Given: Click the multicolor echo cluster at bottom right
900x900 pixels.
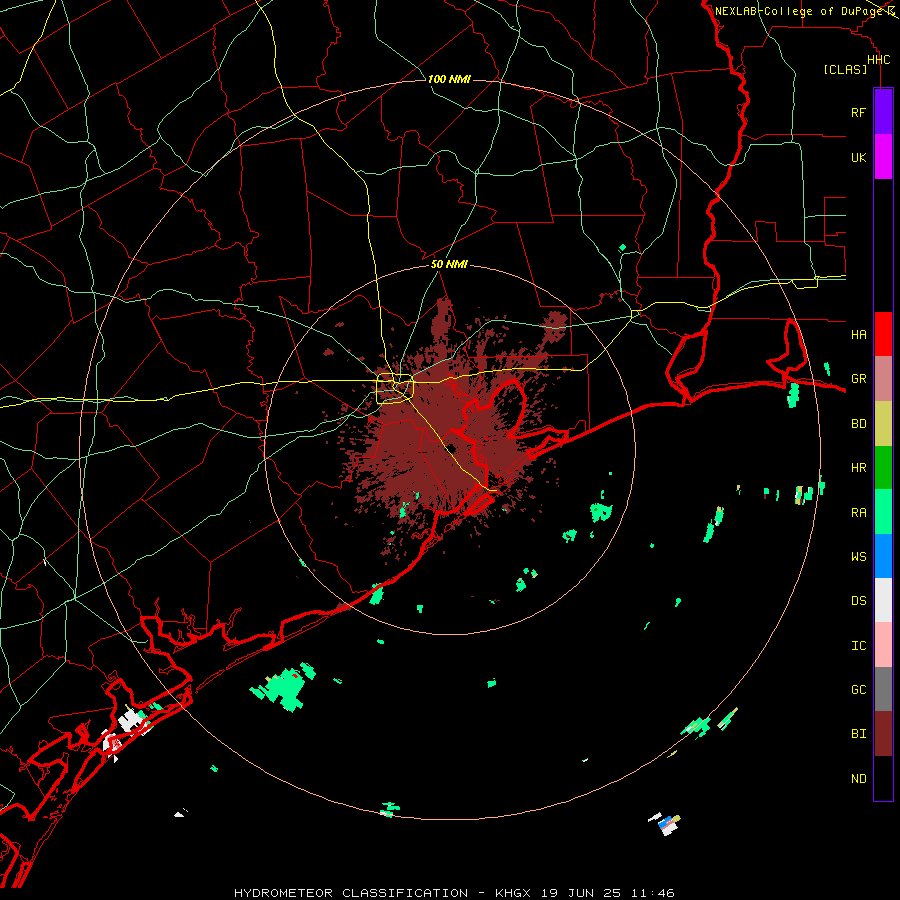Looking at the screenshot, I should 665,824.
